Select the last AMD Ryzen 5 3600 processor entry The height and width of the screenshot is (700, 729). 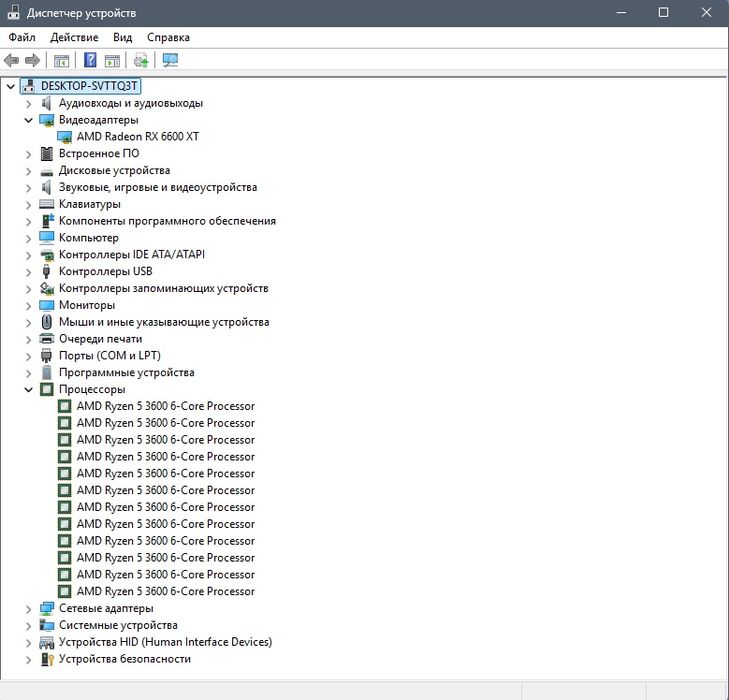[166, 591]
